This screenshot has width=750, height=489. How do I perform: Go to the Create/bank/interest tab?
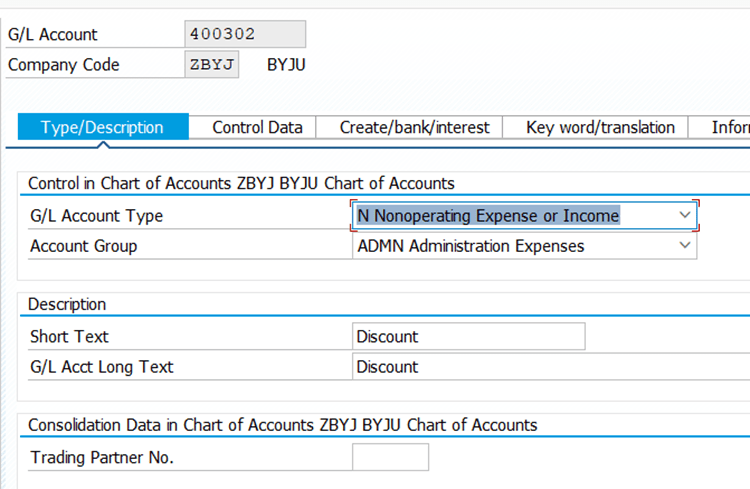pos(414,127)
